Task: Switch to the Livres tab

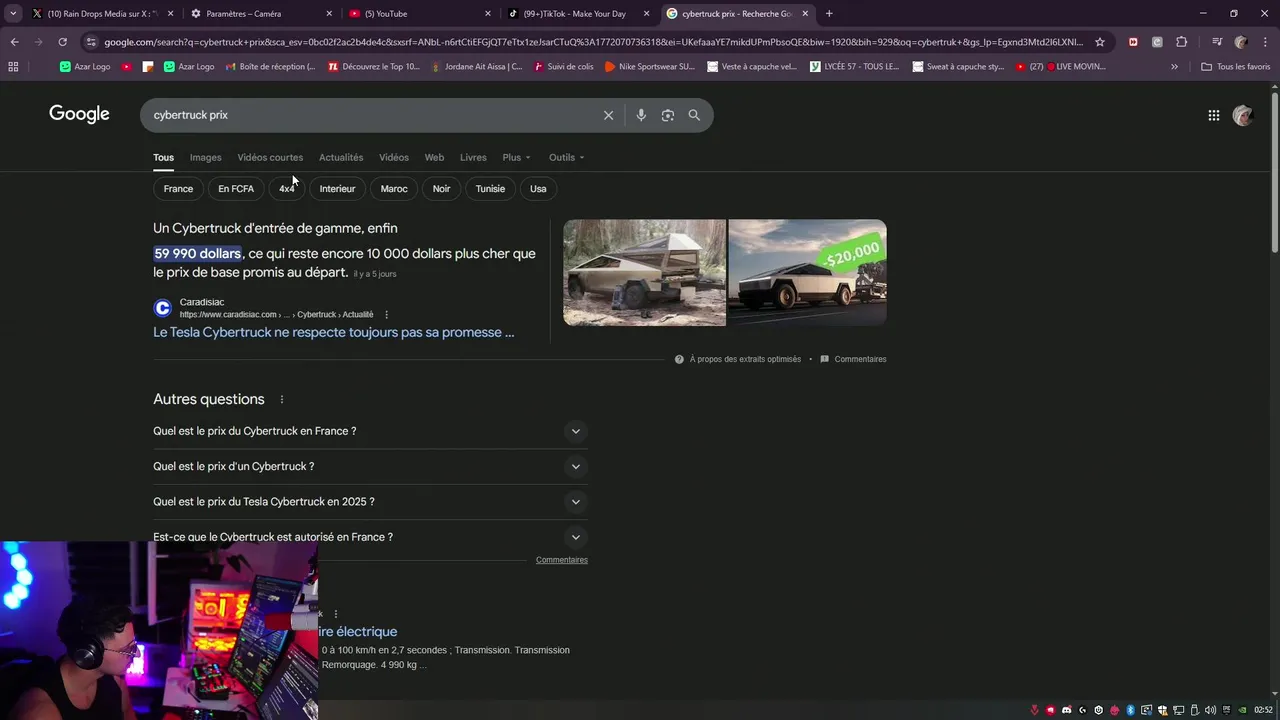Action: 473,157
